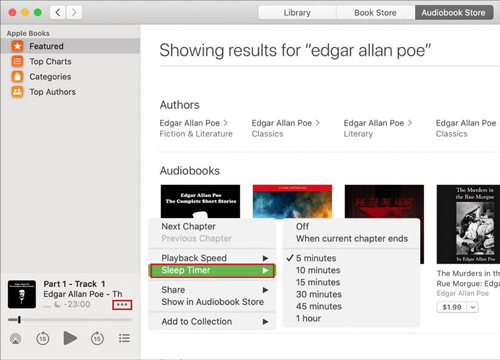The height and width of the screenshot is (360, 500).
Task: Switch to the Book Store tab
Action: [375, 13]
